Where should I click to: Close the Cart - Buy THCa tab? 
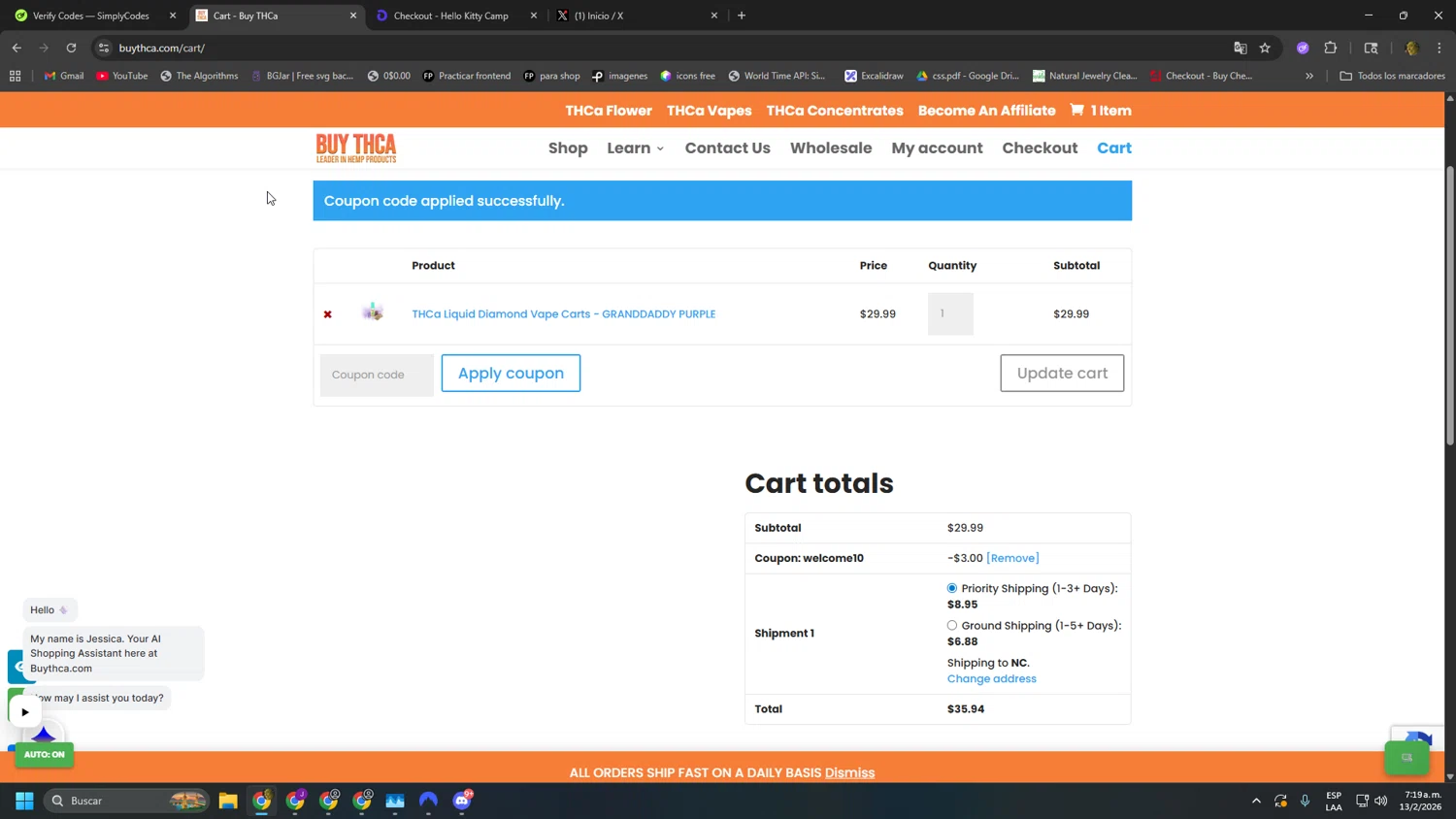[x=353, y=16]
